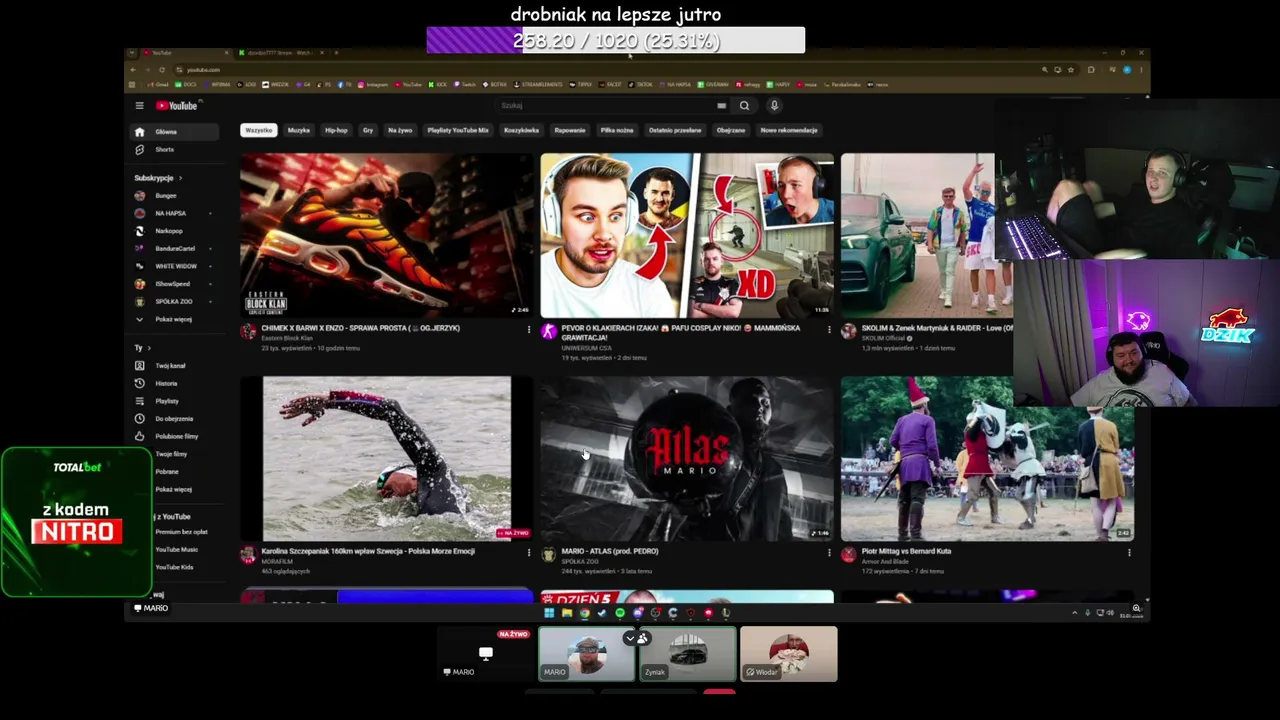Screen dimensions: 1280x720
Task: Open Chrome from the taskbar
Action: (x=584, y=613)
